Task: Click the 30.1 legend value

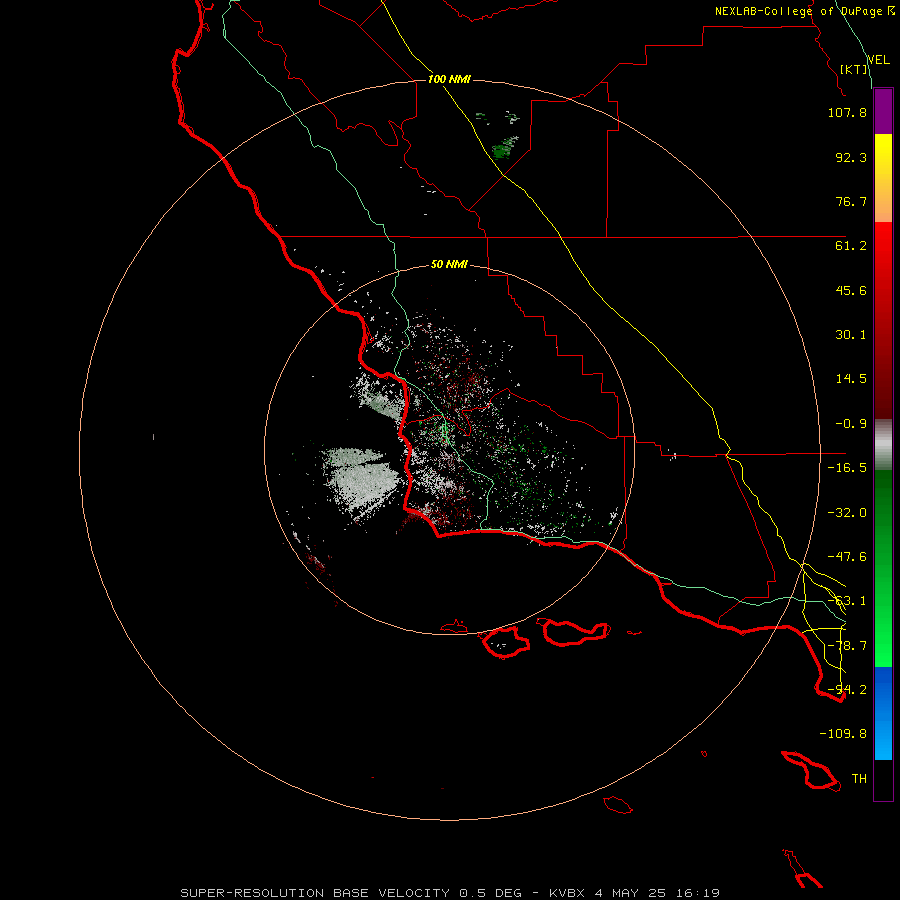Action: point(851,335)
